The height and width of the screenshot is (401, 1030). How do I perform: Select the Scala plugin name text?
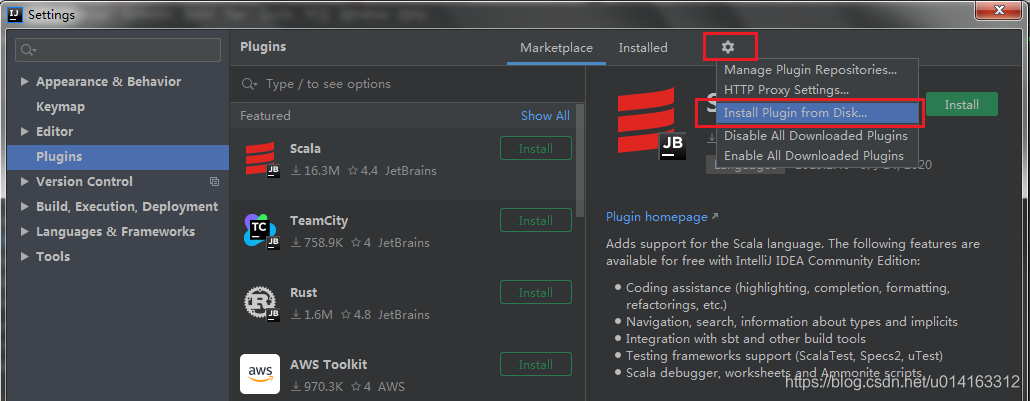click(305, 149)
